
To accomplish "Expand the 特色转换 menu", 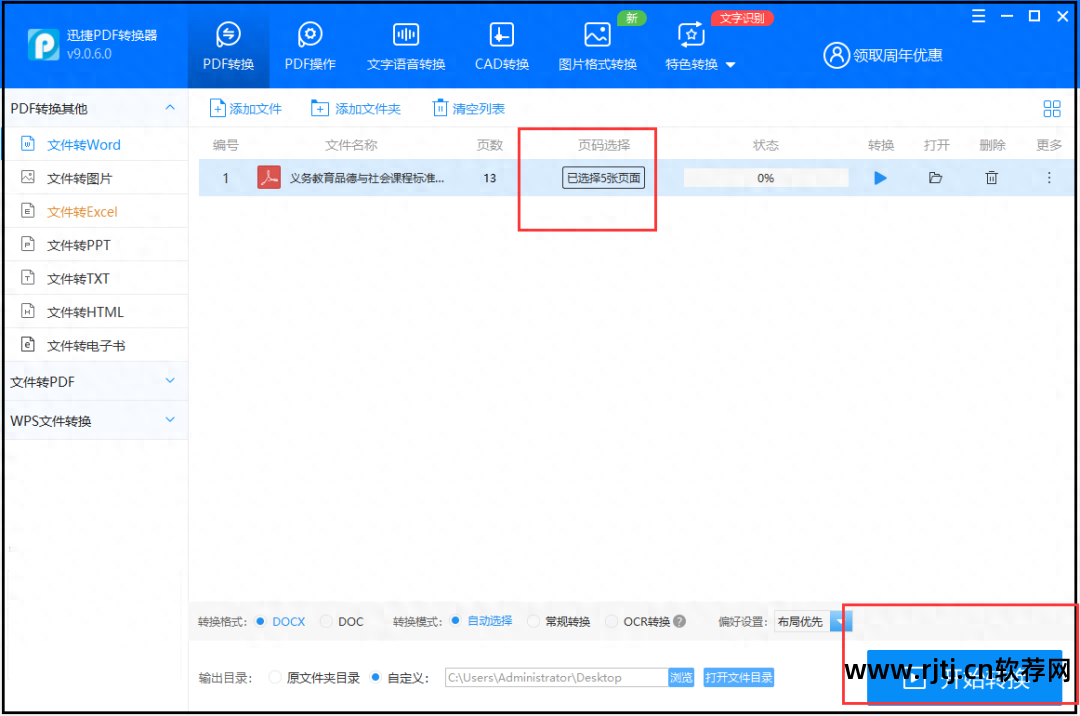I will 692,45.
